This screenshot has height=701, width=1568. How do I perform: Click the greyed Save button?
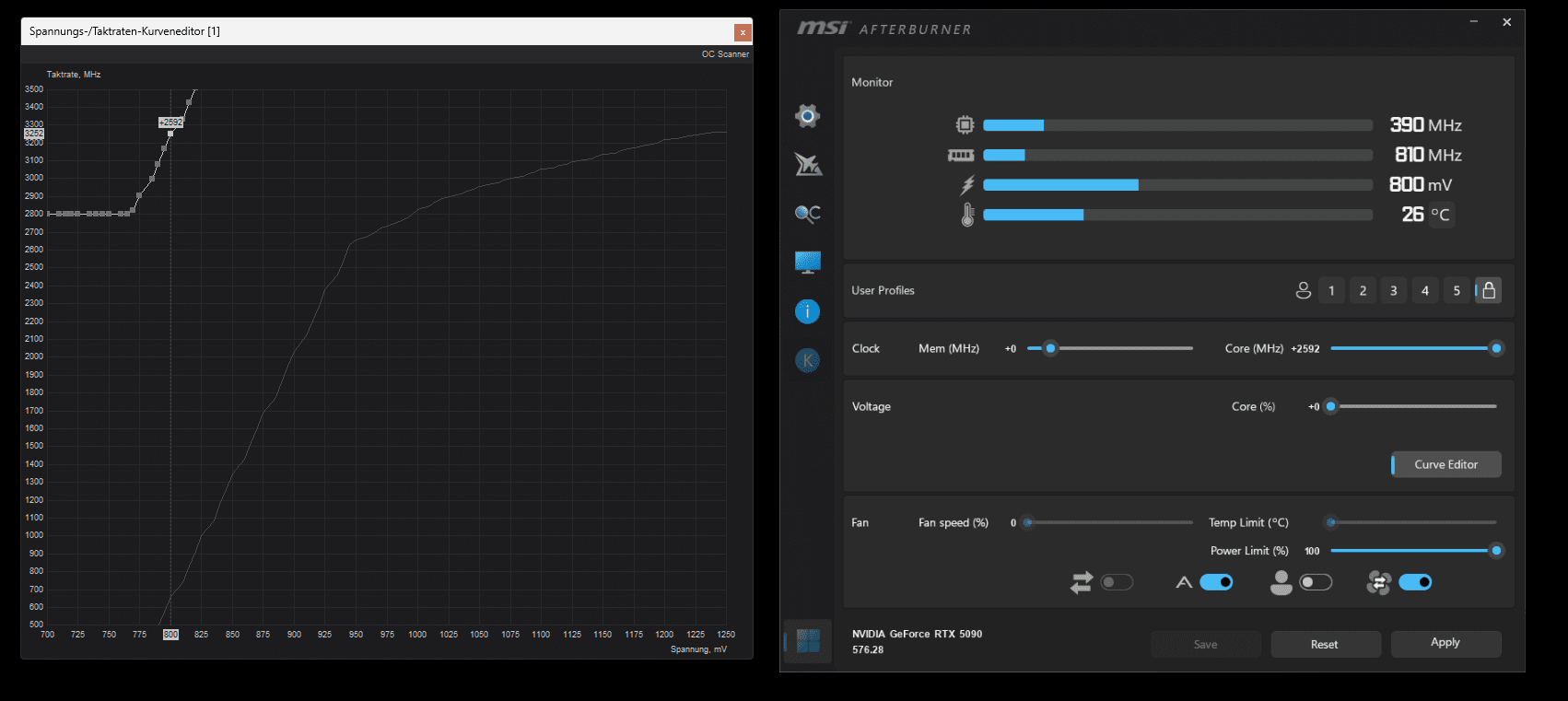coord(1205,644)
